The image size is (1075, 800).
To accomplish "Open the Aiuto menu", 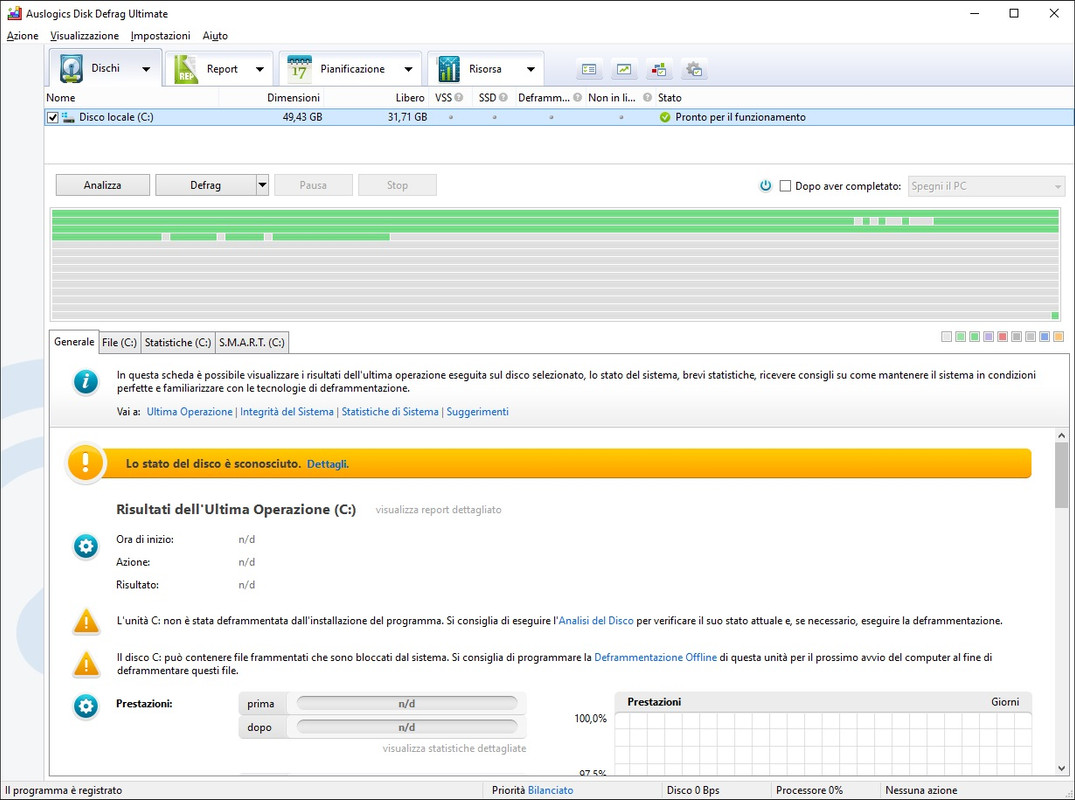I will click(x=215, y=36).
